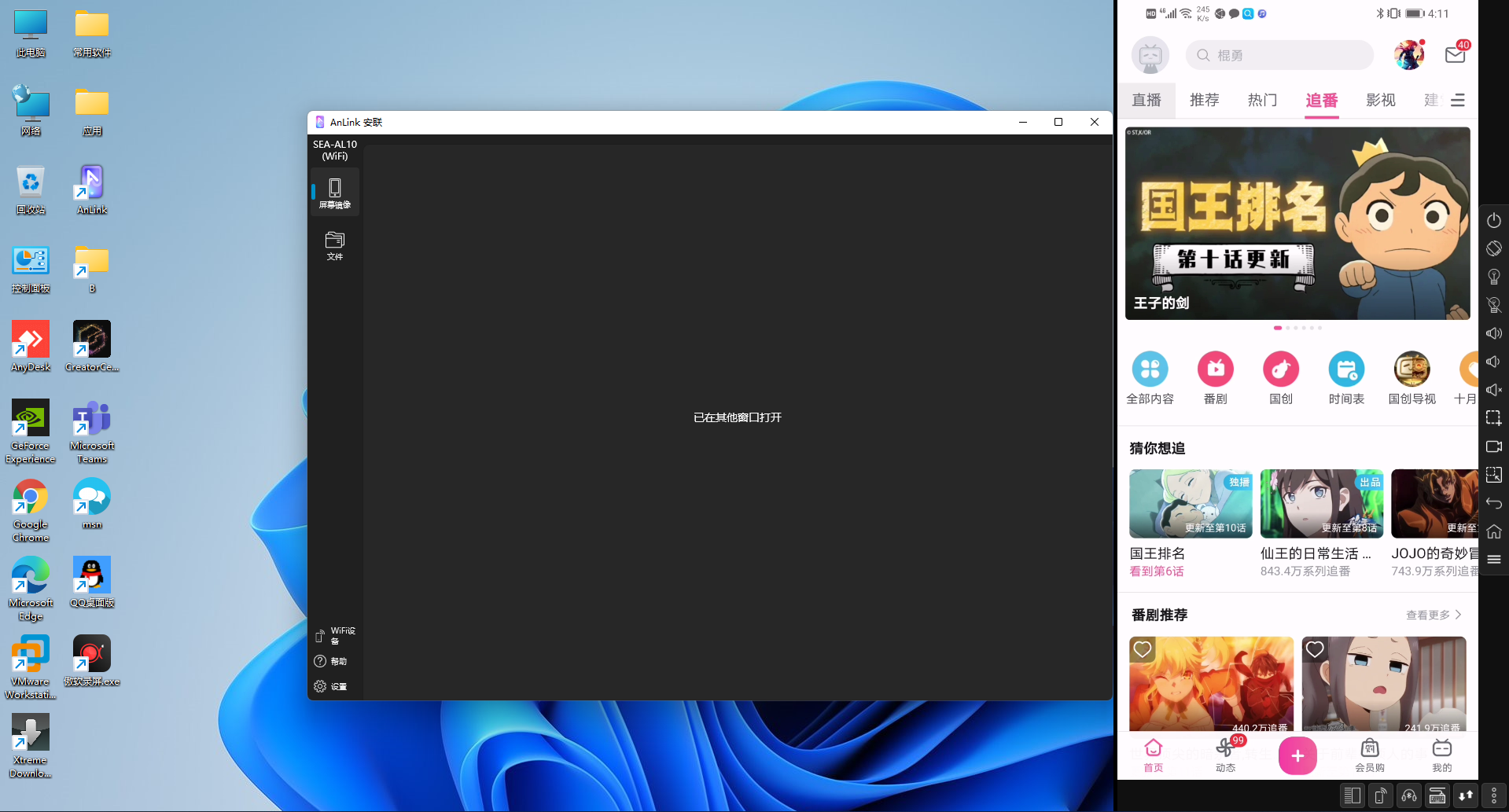Open the 国王排名 banner thumbnail
The image size is (1509, 812).
click(1297, 223)
